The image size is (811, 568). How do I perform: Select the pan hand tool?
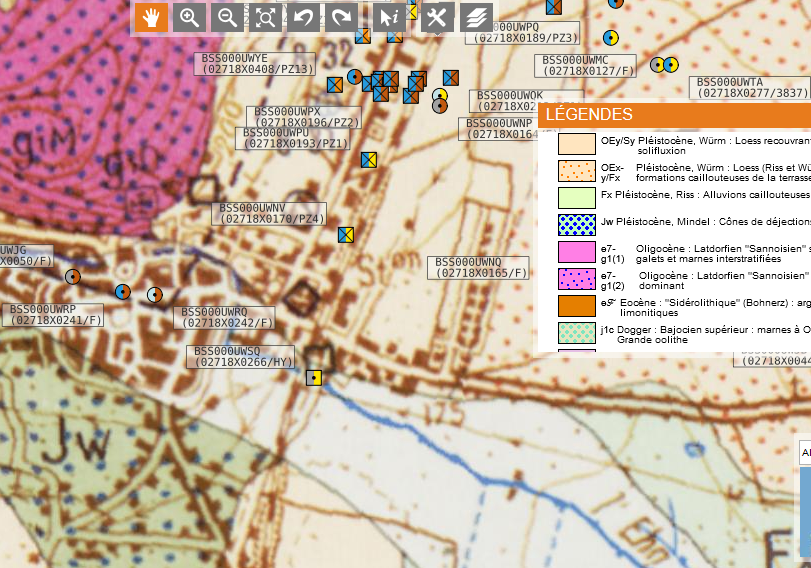coord(151,17)
